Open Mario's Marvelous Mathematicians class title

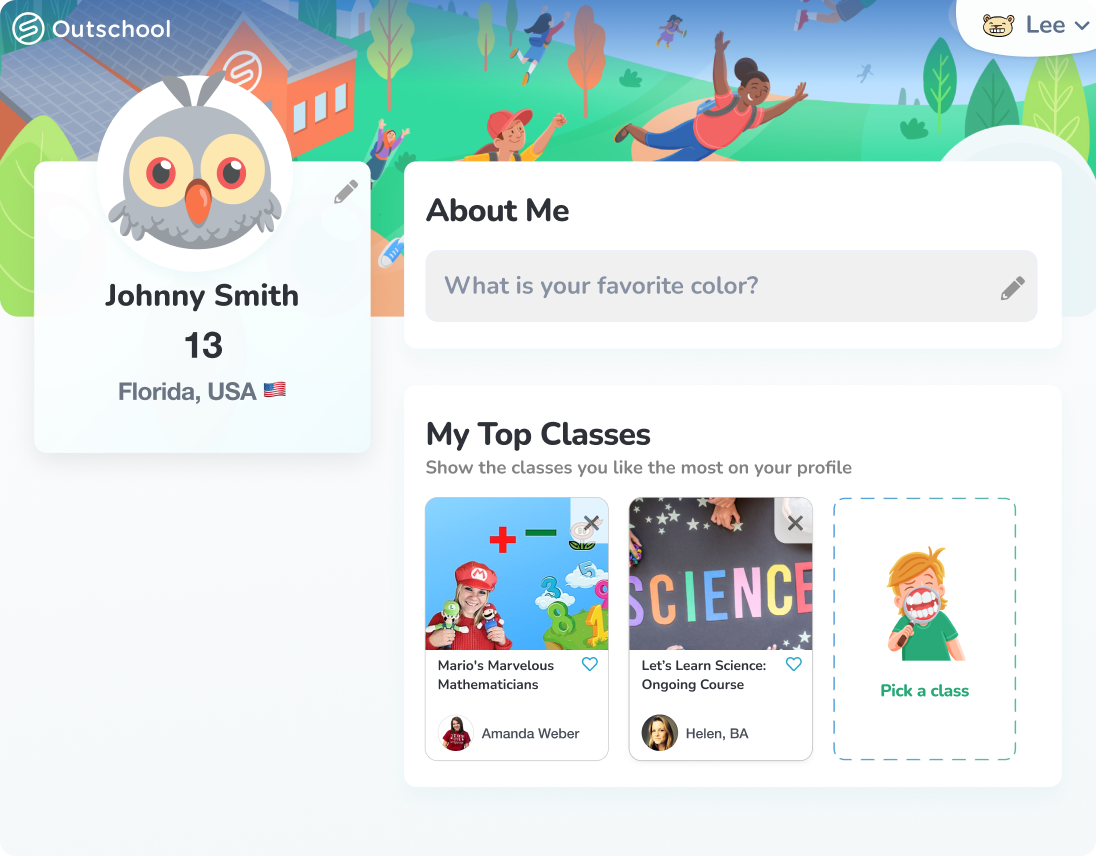[496, 675]
